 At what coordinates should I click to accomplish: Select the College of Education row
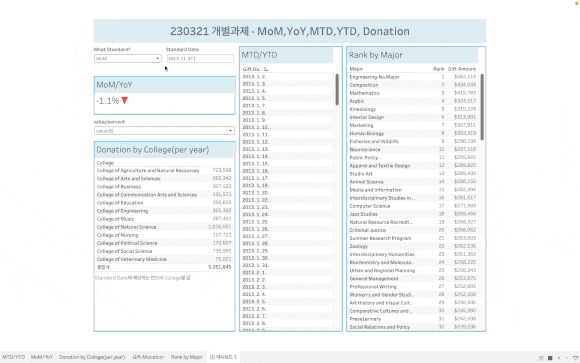tap(164, 203)
